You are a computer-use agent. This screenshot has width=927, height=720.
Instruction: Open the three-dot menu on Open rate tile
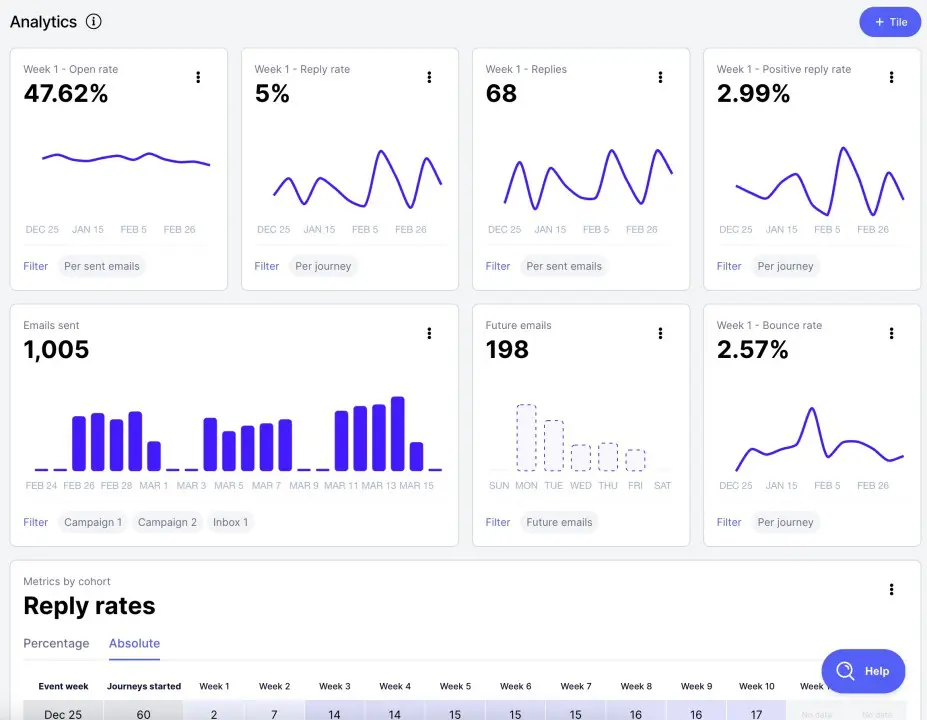click(198, 77)
